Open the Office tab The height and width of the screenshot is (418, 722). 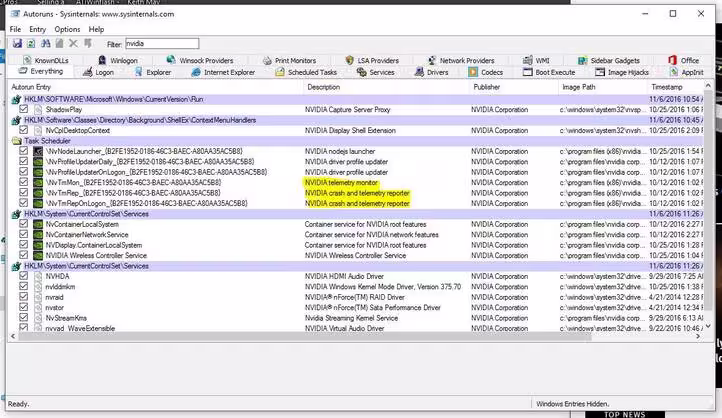[684, 60]
